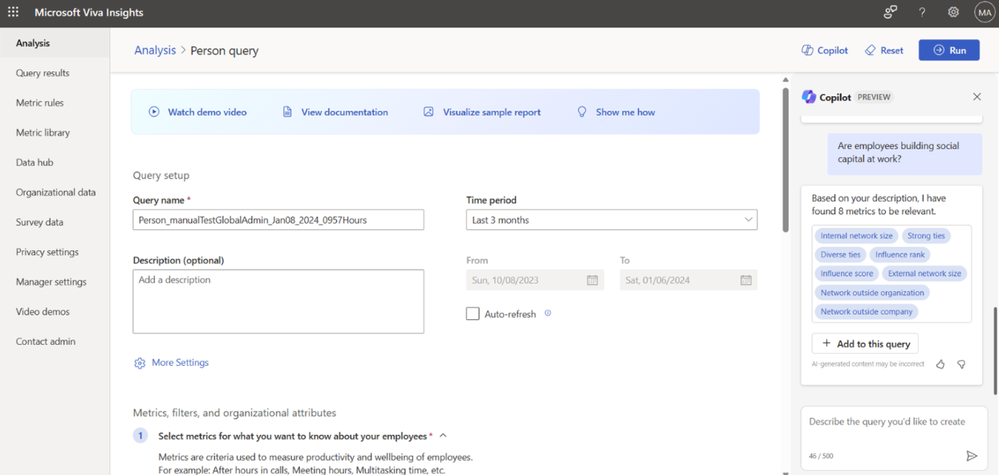Reset the query
Image resolution: width=999 pixels, height=475 pixels.
point(884,50)
